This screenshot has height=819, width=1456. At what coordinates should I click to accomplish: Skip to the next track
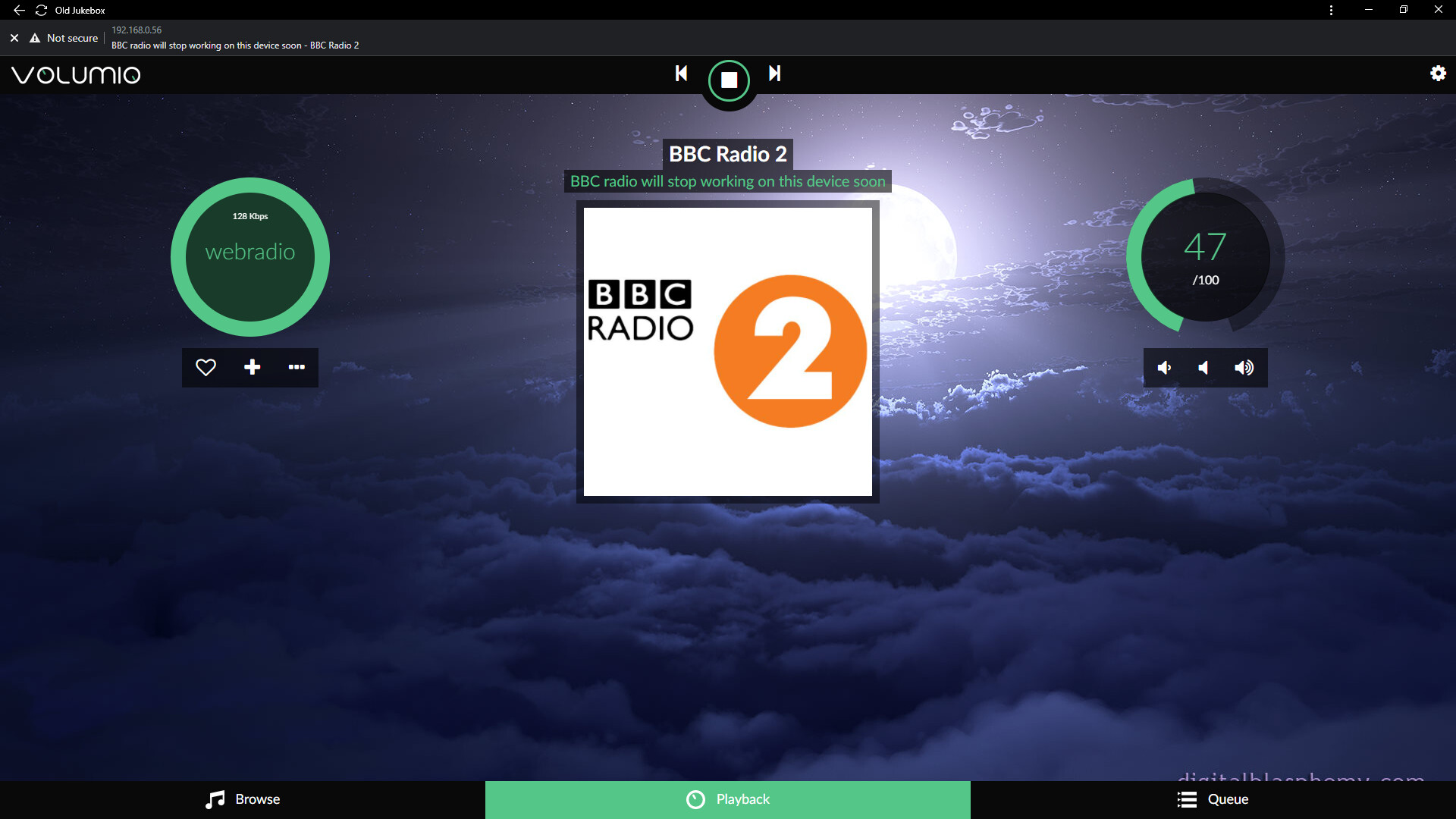[x=774, y=74]
